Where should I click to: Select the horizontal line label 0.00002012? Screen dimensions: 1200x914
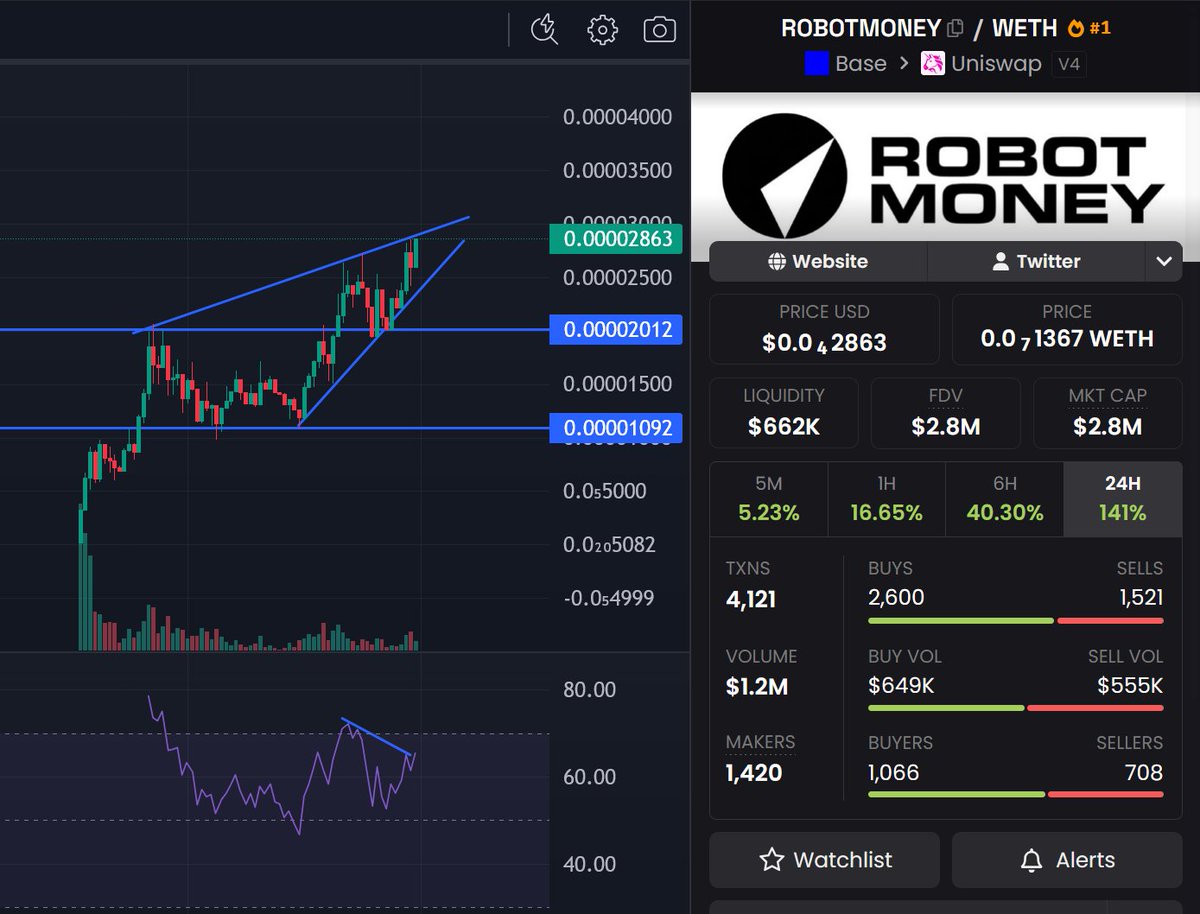616,329
